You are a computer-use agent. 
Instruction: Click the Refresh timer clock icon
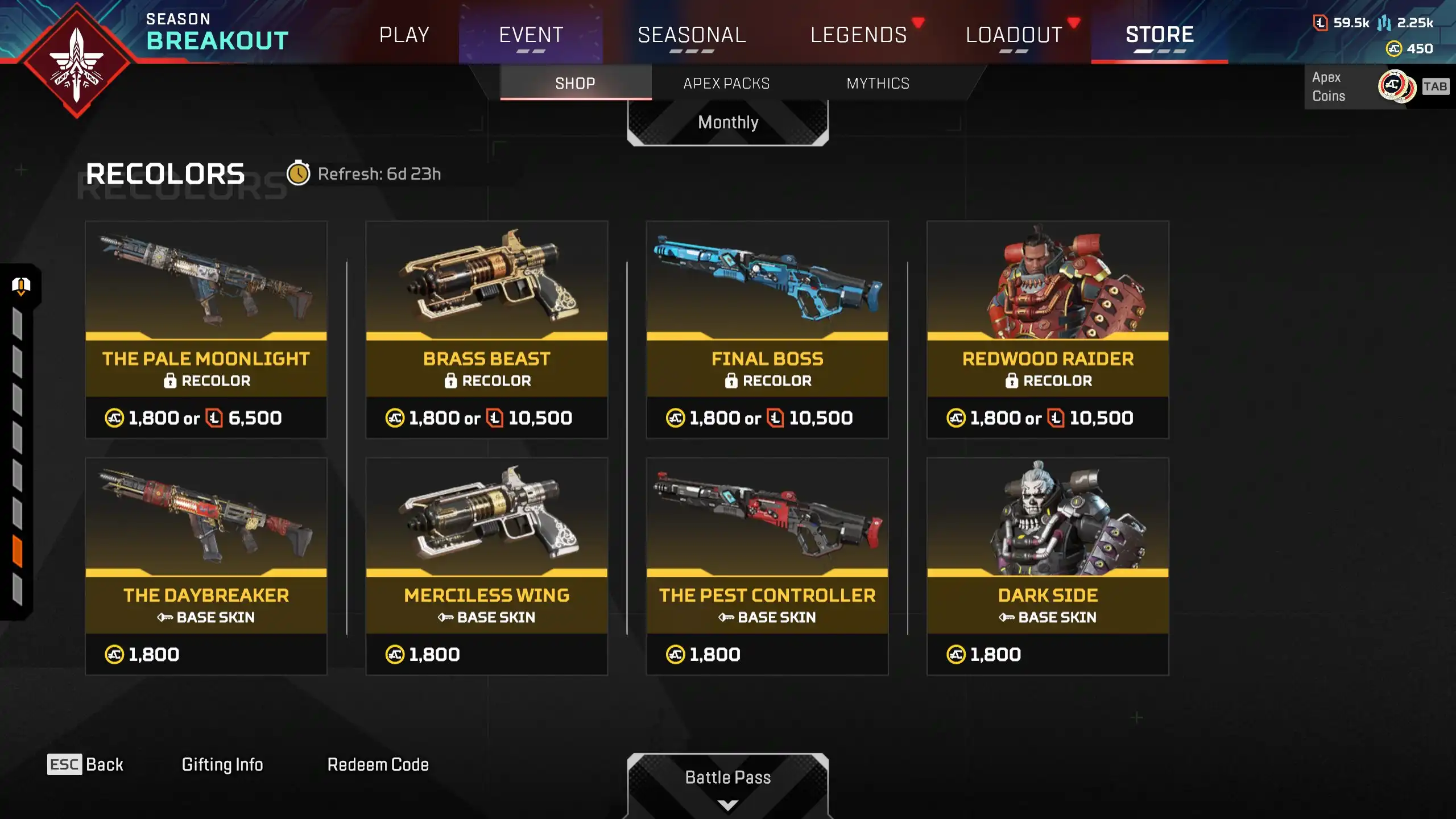[298, 173]
